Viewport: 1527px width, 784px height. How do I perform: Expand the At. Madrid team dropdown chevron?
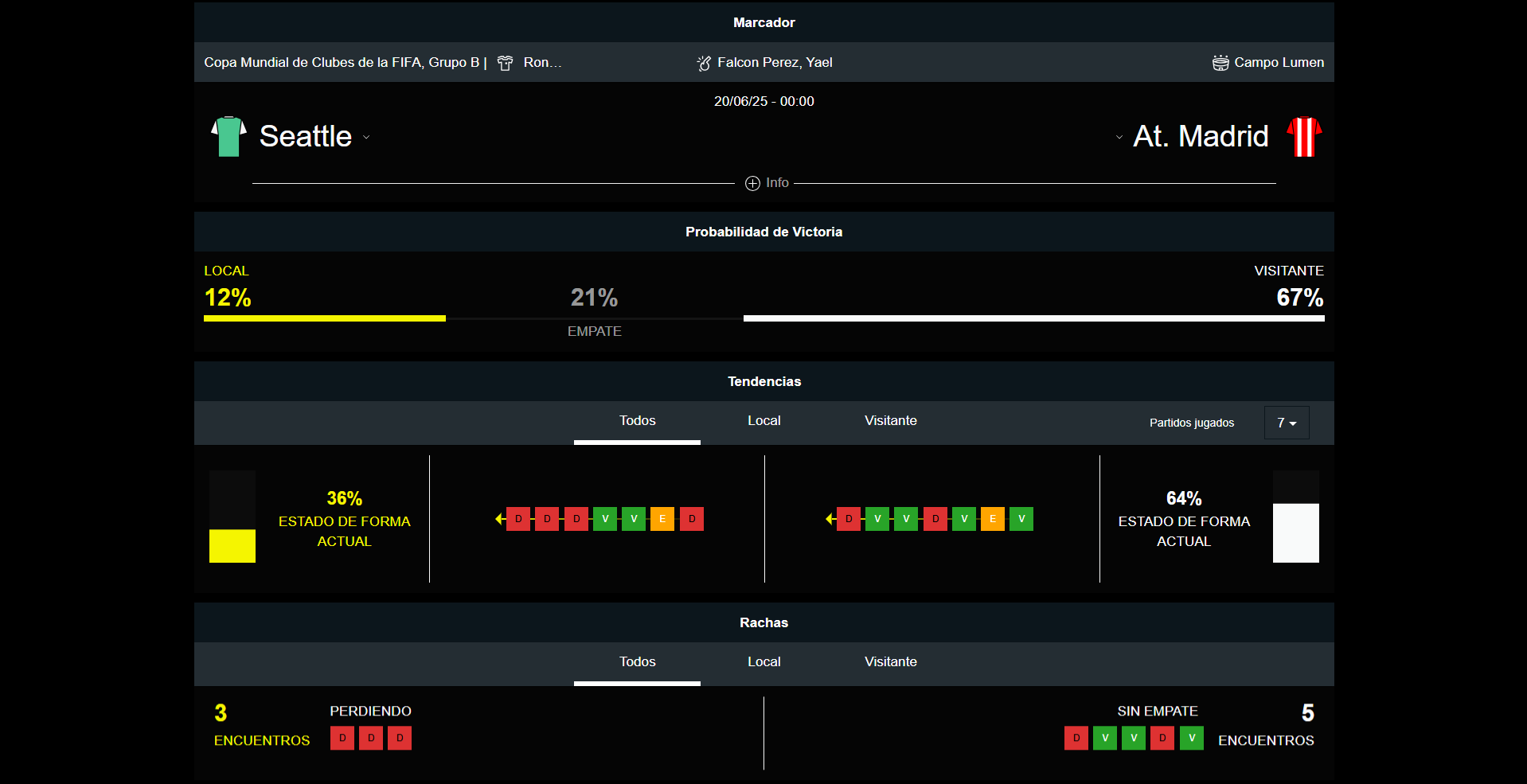click(x=1119, y=137)
